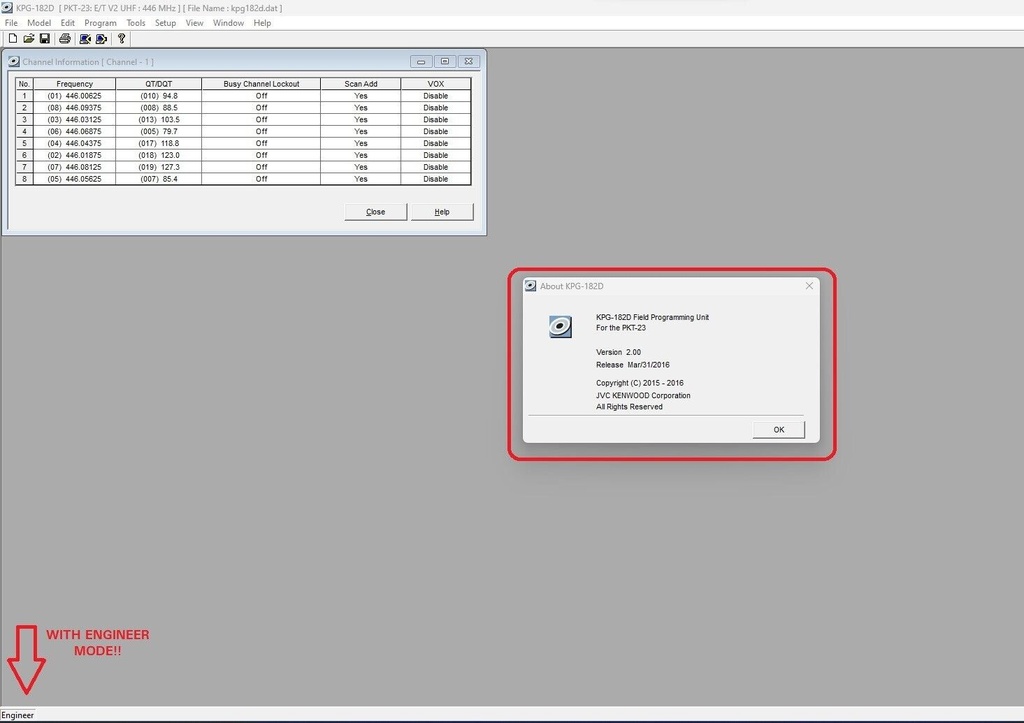Click Help button in Channel Information window

[x=442, y=212]
